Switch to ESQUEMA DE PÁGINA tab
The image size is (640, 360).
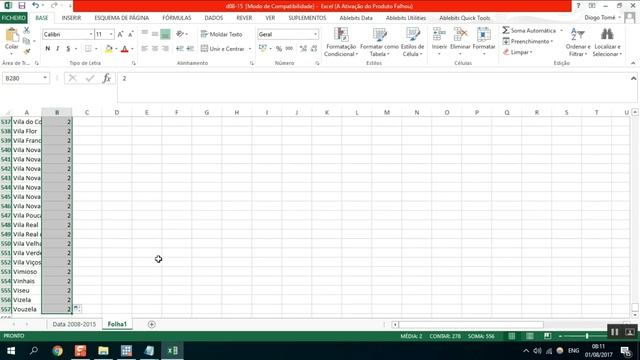tap(122, 18)
